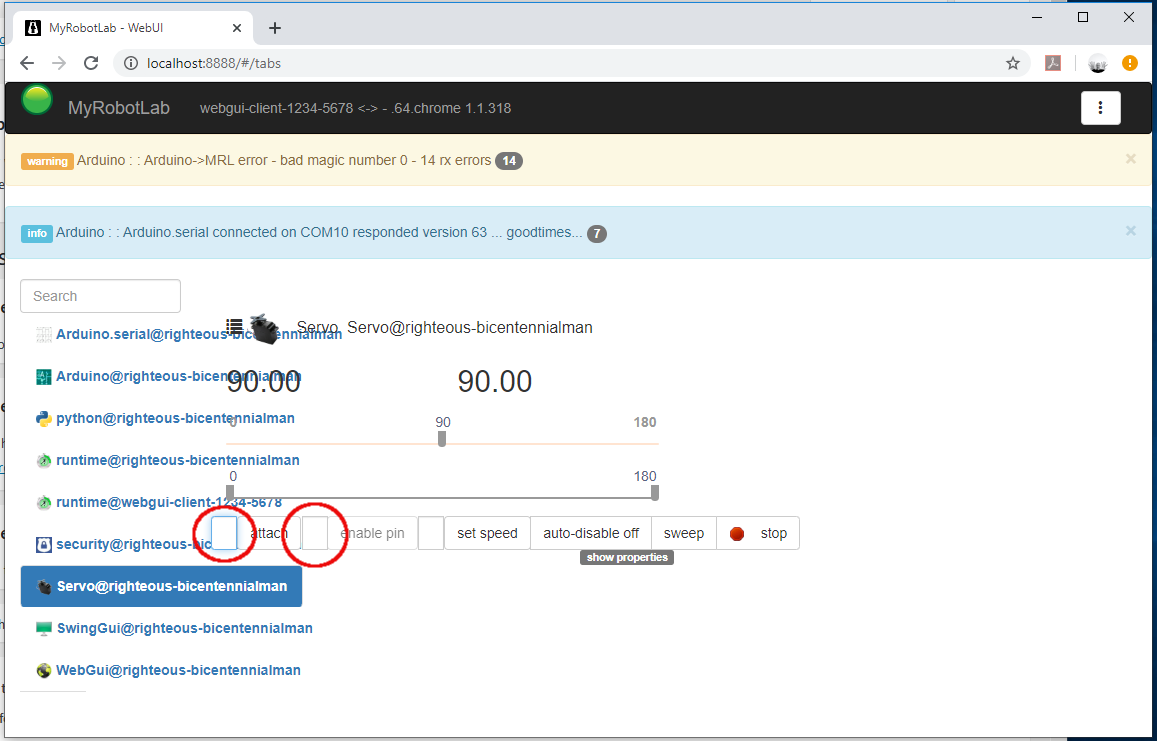Screen dimensions: 1157x741
Task: Click the runtime@righteous-bicentennialman green icon
Action: [x=44, y=460]
